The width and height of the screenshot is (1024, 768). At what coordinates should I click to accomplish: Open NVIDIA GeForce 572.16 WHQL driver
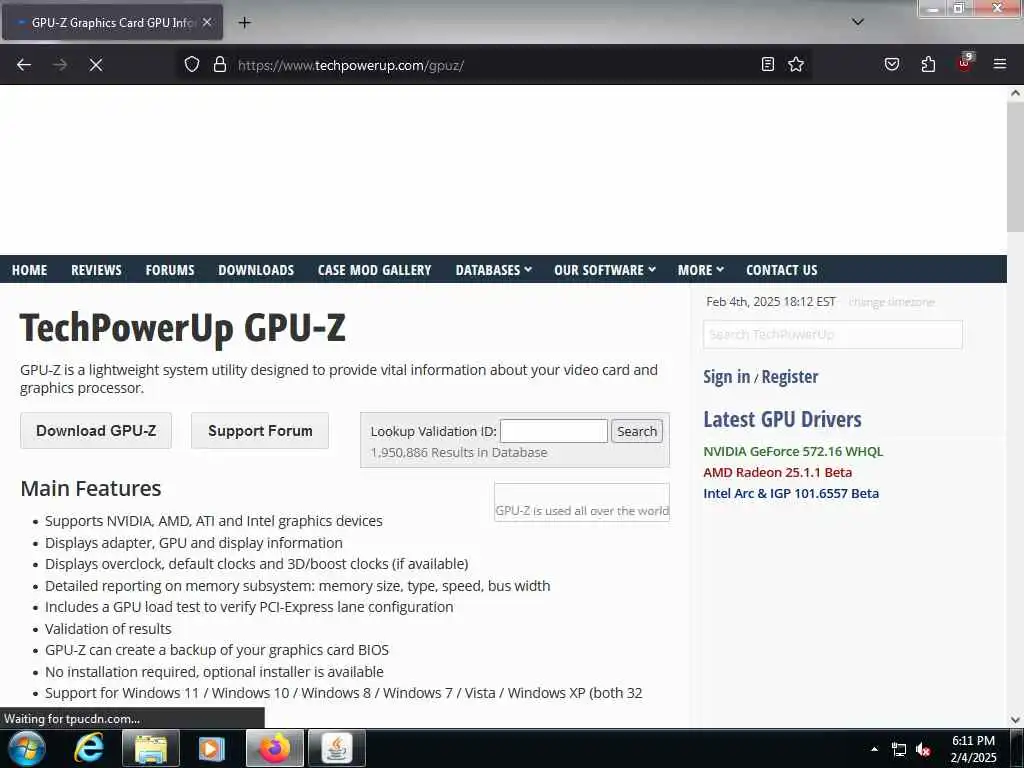tap(793, 451)
